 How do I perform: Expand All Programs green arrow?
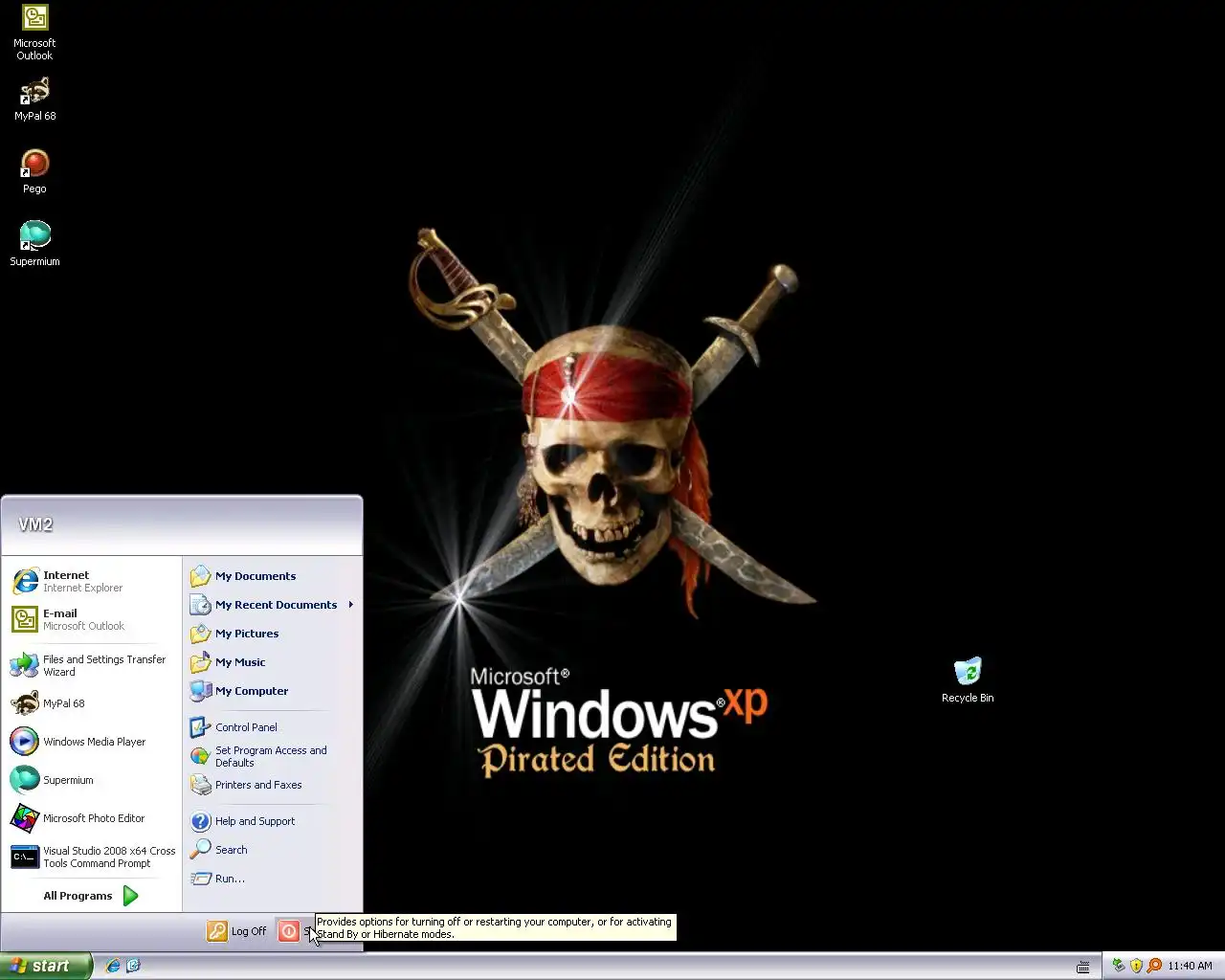131,896
